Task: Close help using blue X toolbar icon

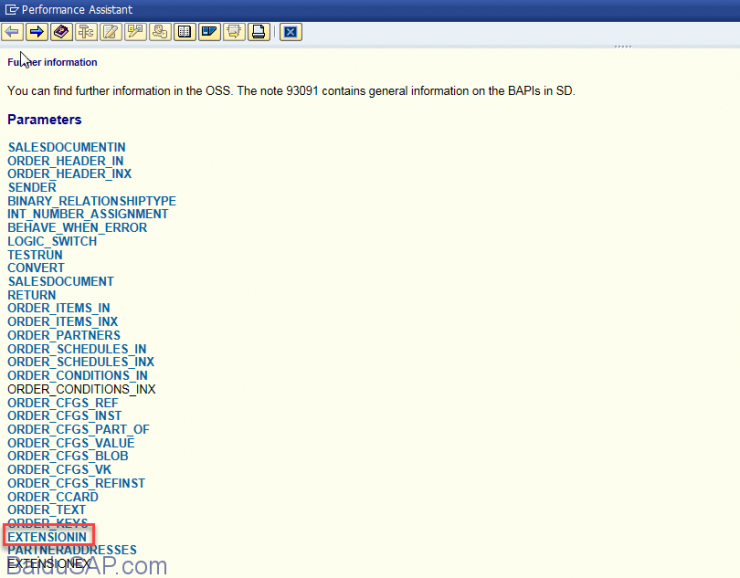Action: pos(290,32)
